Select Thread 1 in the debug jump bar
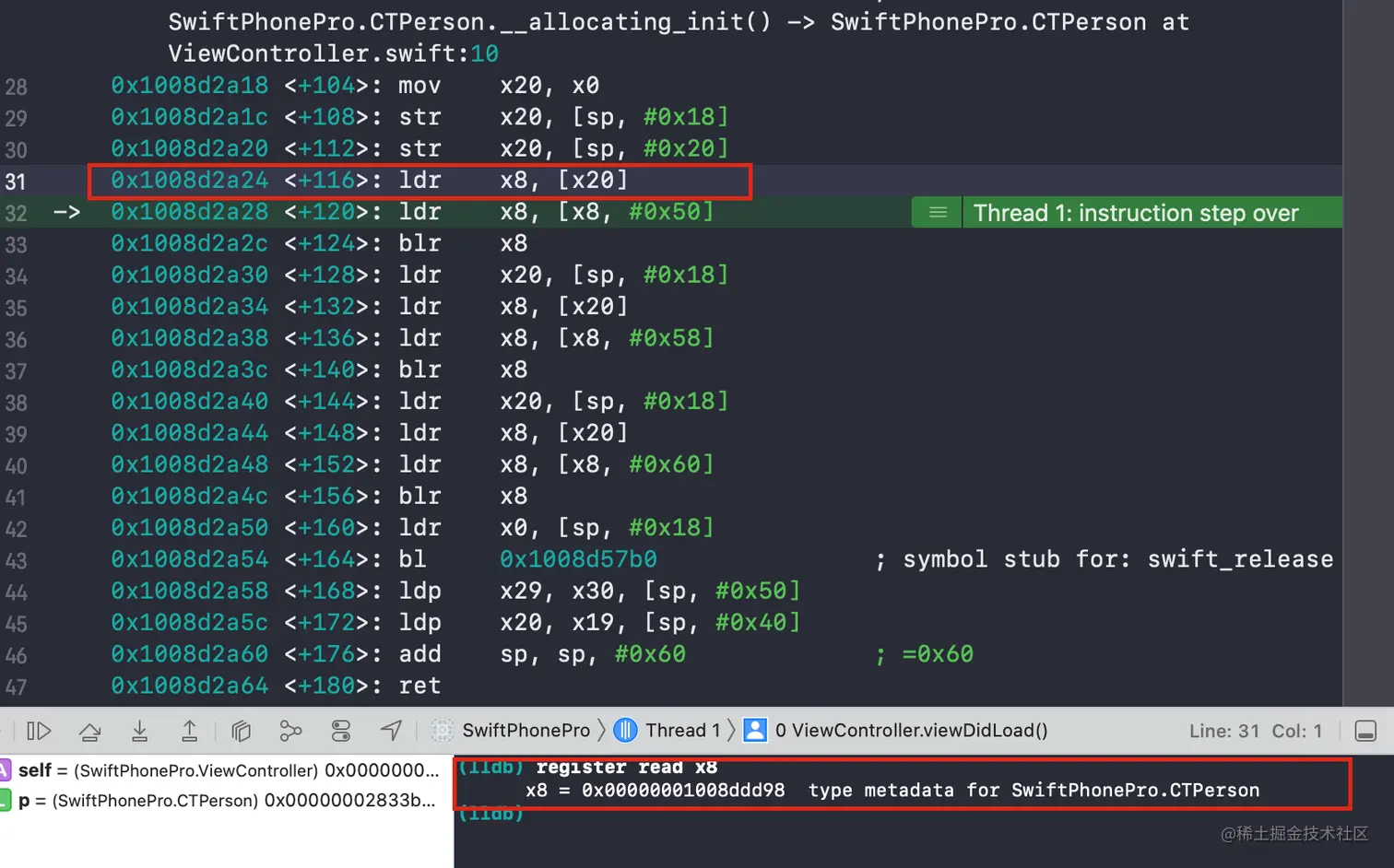 (682, 731)
